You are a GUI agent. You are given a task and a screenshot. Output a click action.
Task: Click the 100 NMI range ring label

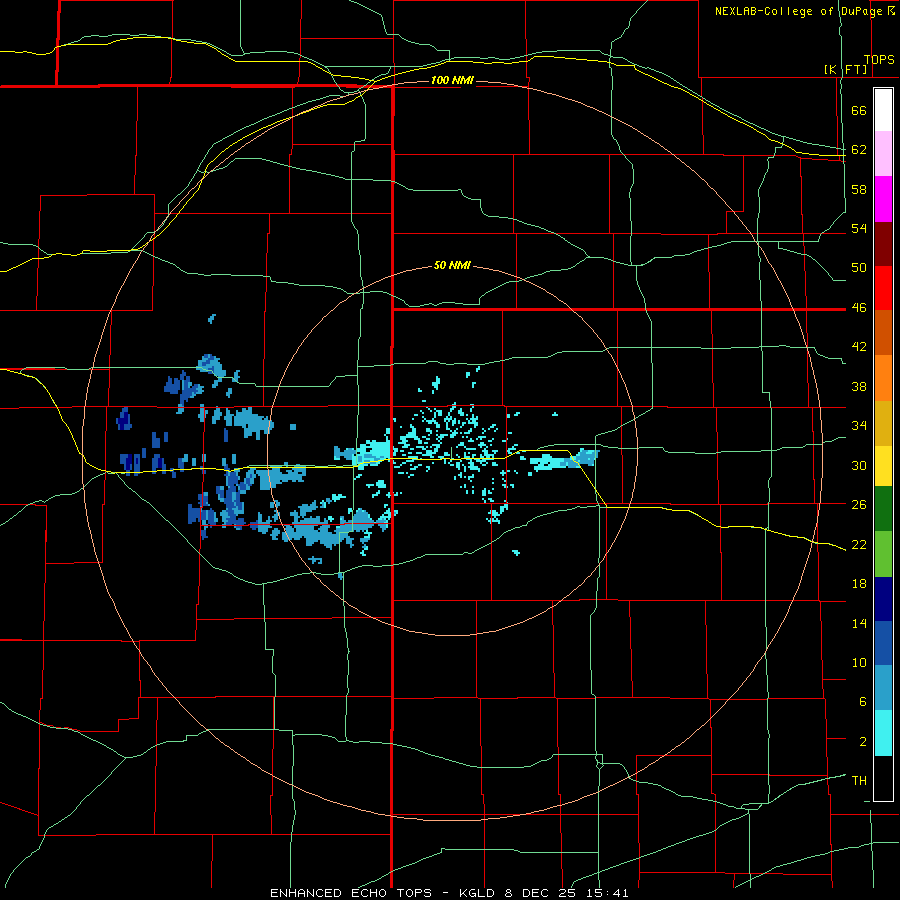coord(452,80)
